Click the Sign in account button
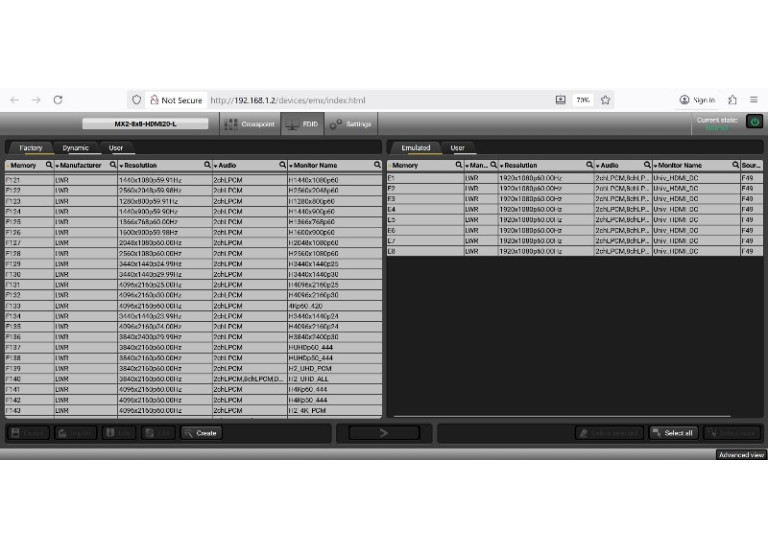Viewport: 768px width, 548px height. pos(697,100)
